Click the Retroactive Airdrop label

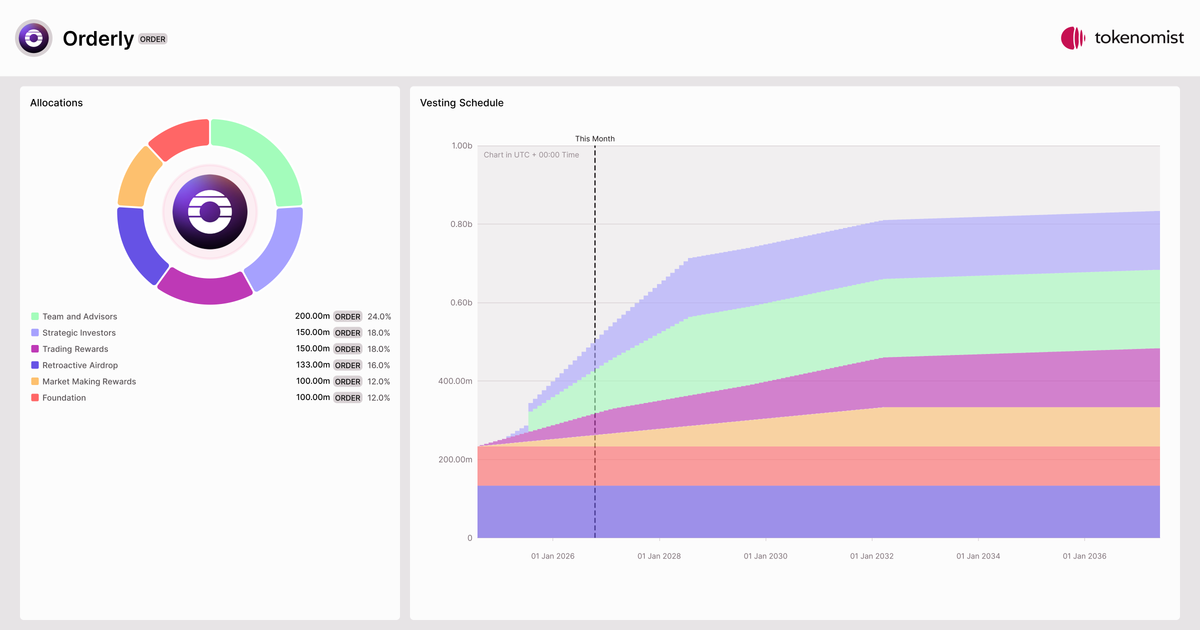80,365
